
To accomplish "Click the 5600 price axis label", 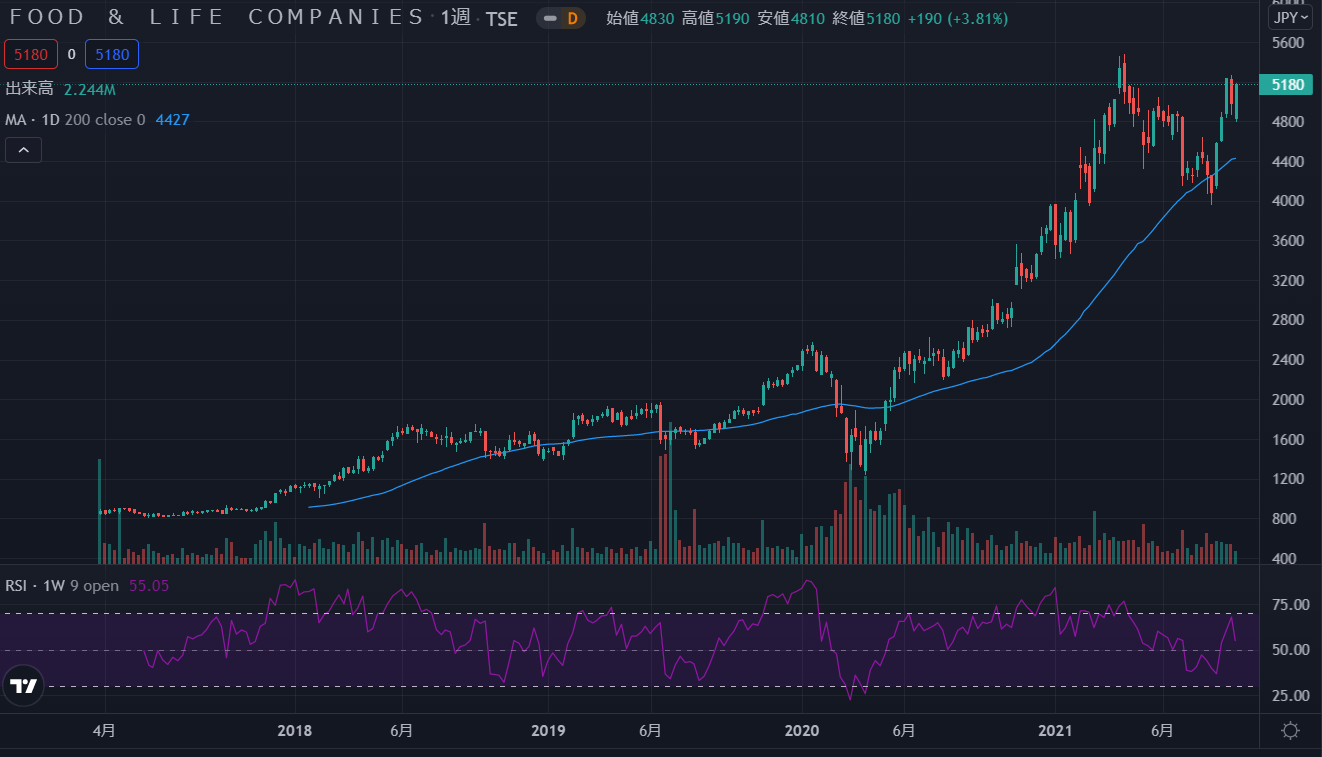I will click(1288, 43).
